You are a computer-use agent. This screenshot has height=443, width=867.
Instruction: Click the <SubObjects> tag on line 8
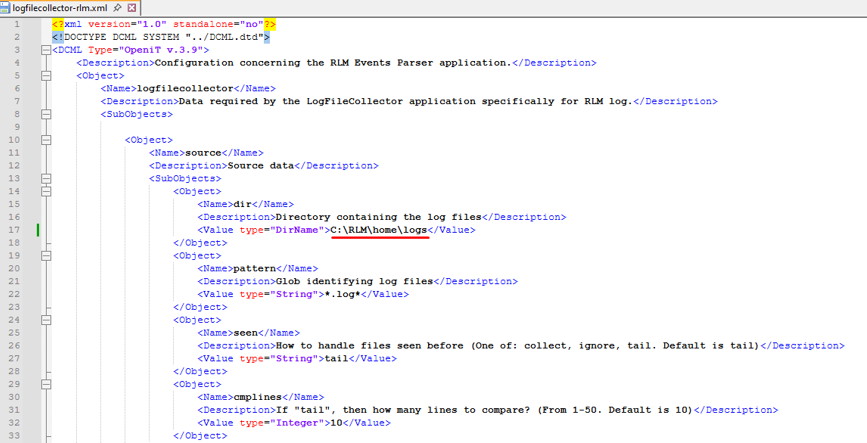tap(137, 114)
